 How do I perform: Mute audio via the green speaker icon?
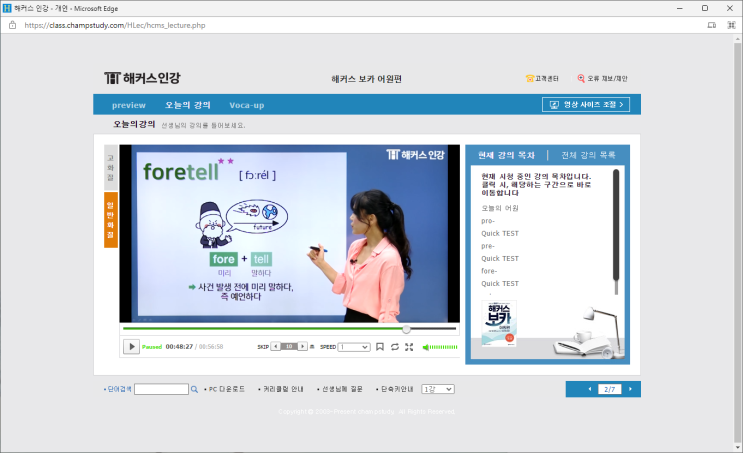click(426, 347)
